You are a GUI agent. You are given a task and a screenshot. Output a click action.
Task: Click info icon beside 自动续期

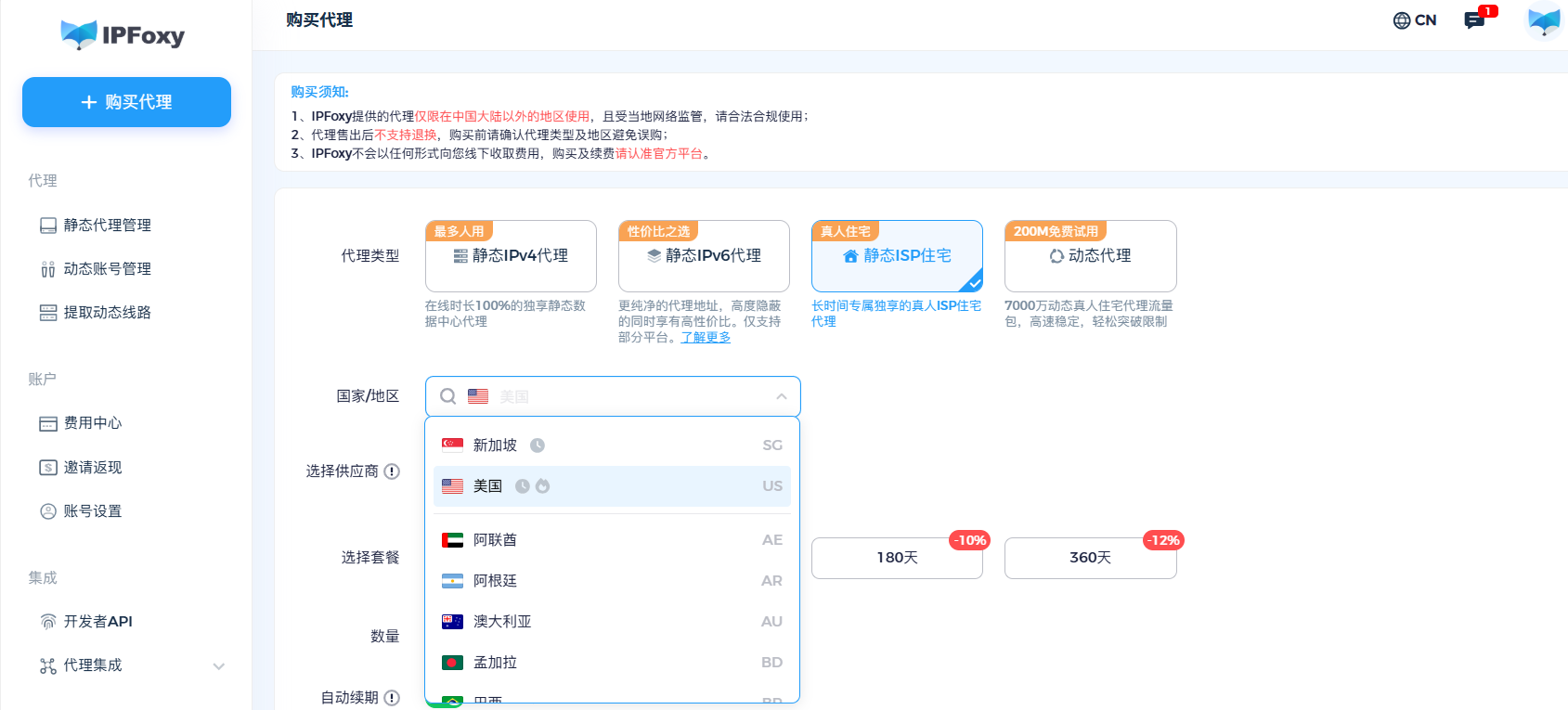click(x=392, y=698)
